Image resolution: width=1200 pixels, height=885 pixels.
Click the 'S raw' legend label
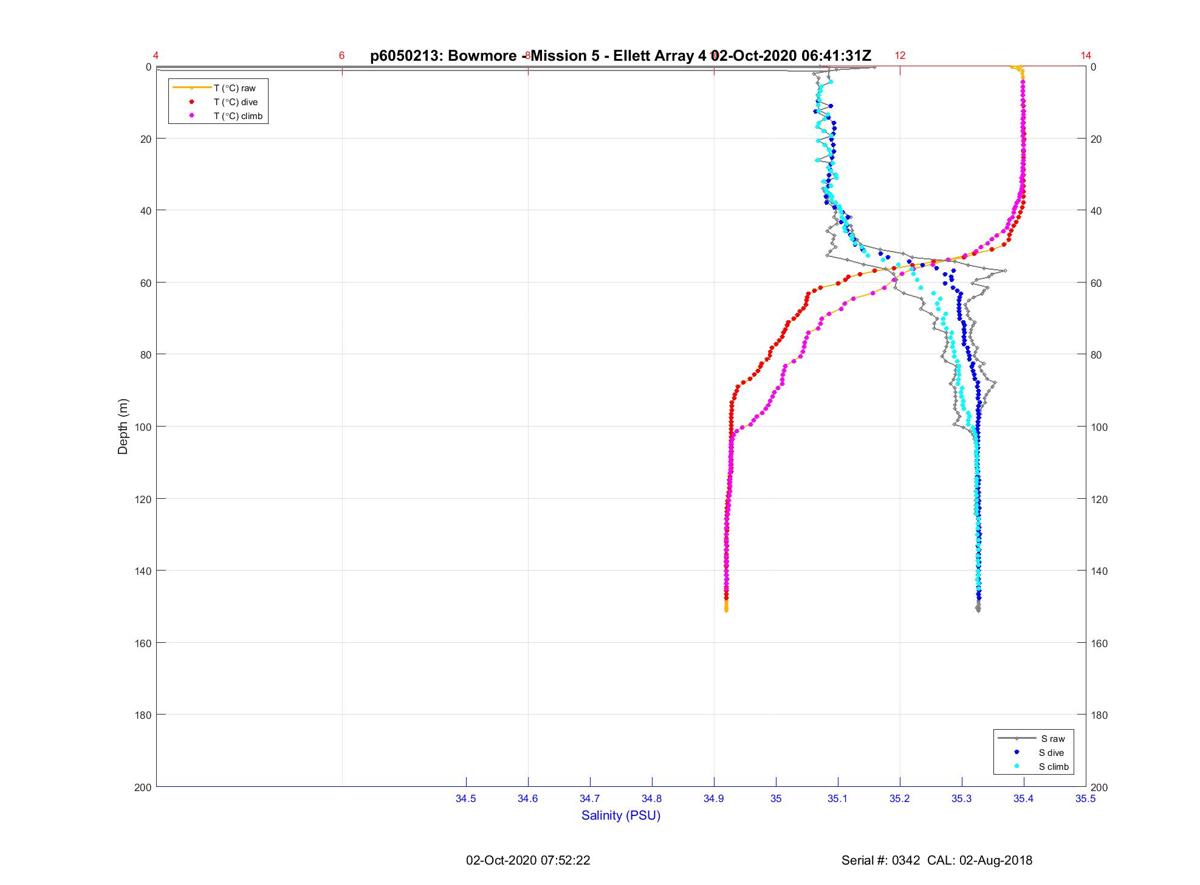click(x=1052, y=738)
